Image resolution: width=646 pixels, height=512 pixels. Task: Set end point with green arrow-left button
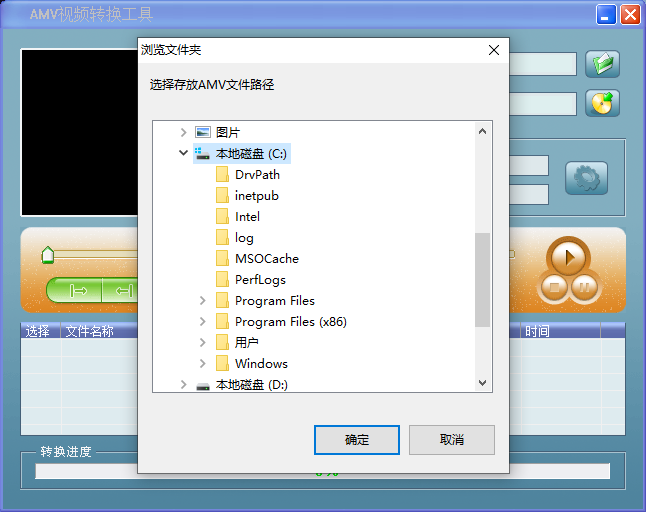(120, 291)
